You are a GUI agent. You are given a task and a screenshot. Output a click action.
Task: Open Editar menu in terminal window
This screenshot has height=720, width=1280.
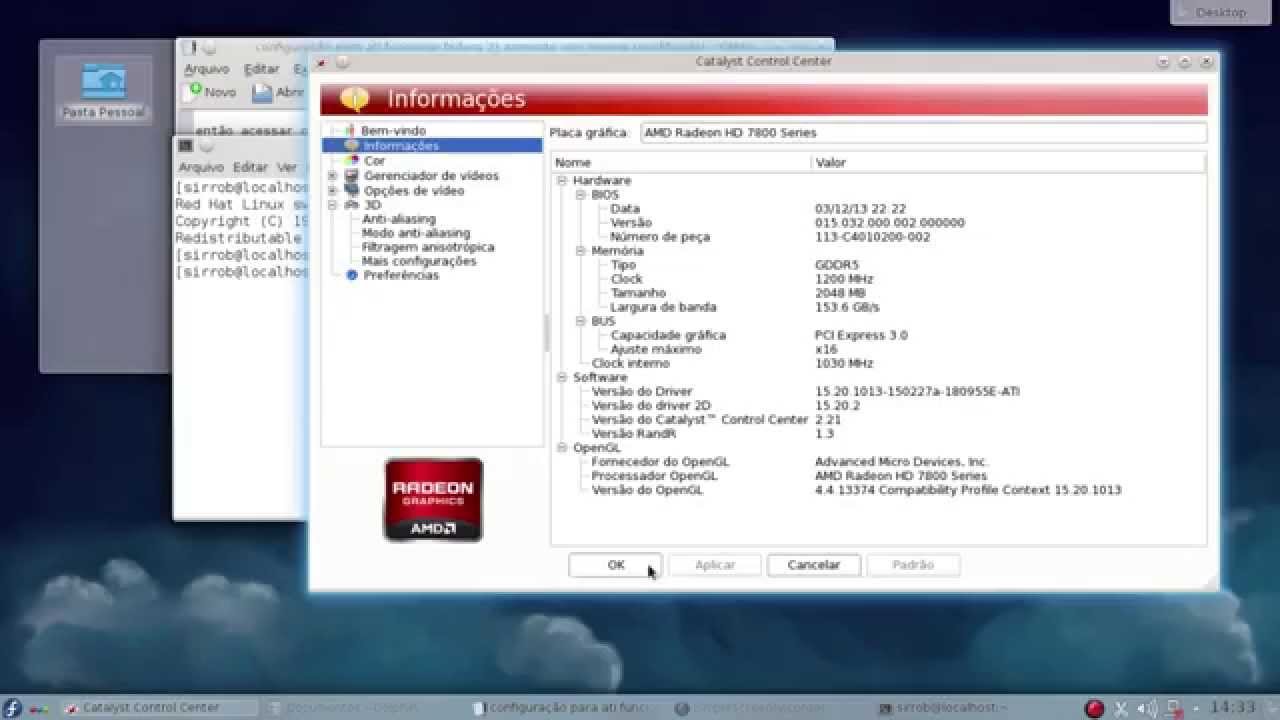(x=251, y=167)
